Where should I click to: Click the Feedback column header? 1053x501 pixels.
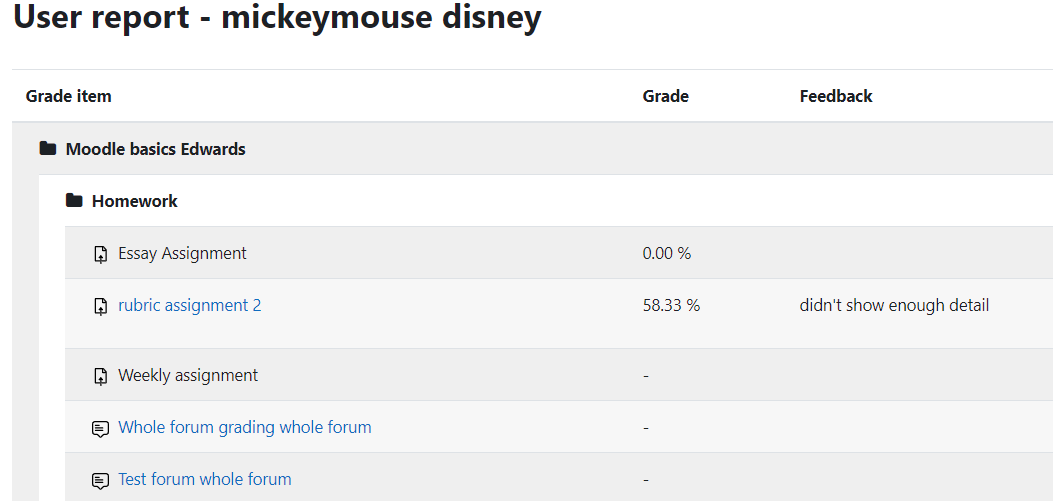836,96
